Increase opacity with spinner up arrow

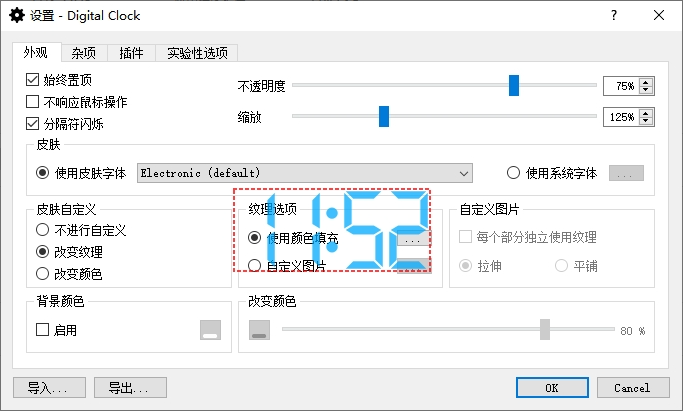coord(645,82)
